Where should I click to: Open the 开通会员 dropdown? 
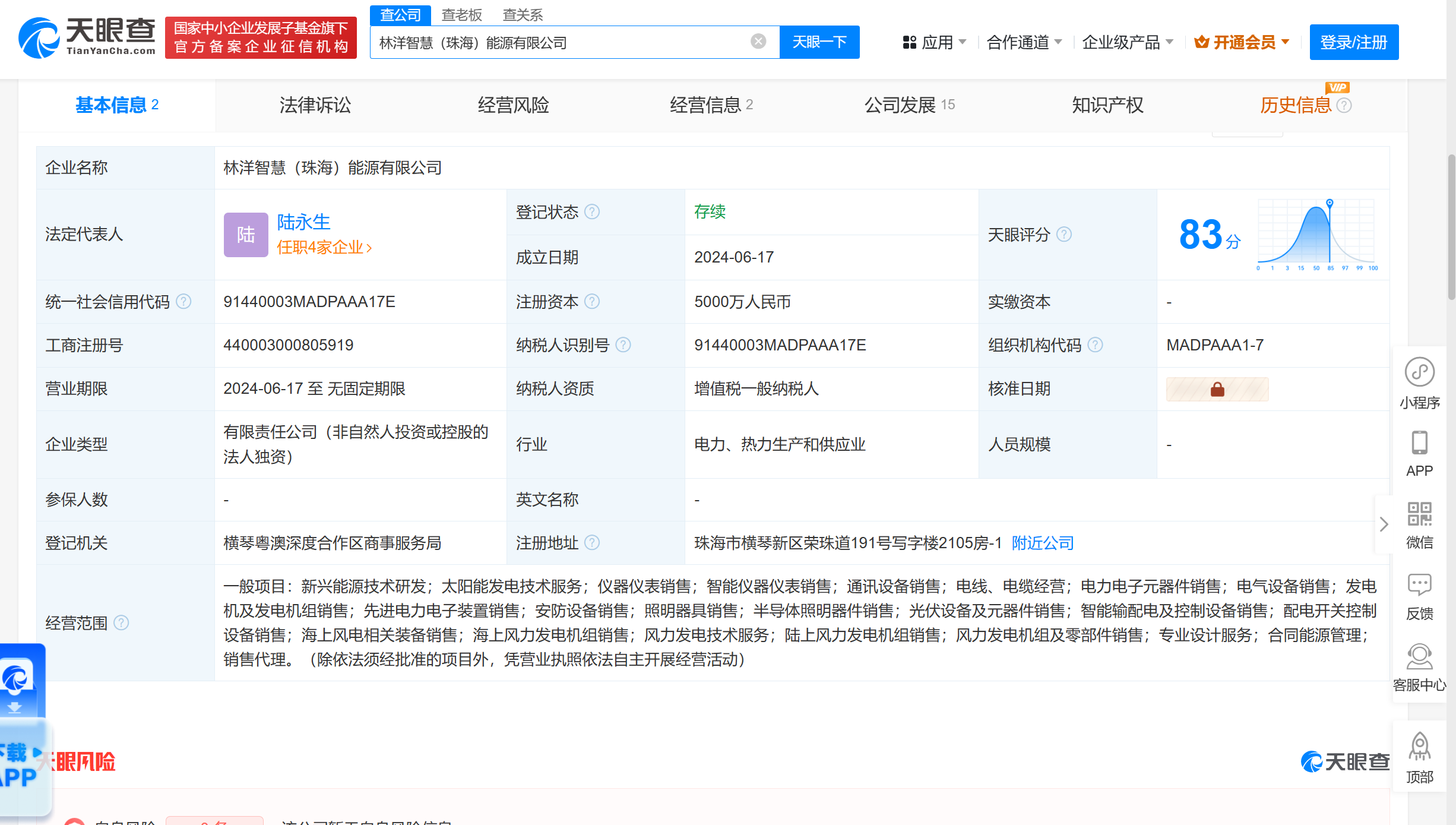coord(1242,42)
